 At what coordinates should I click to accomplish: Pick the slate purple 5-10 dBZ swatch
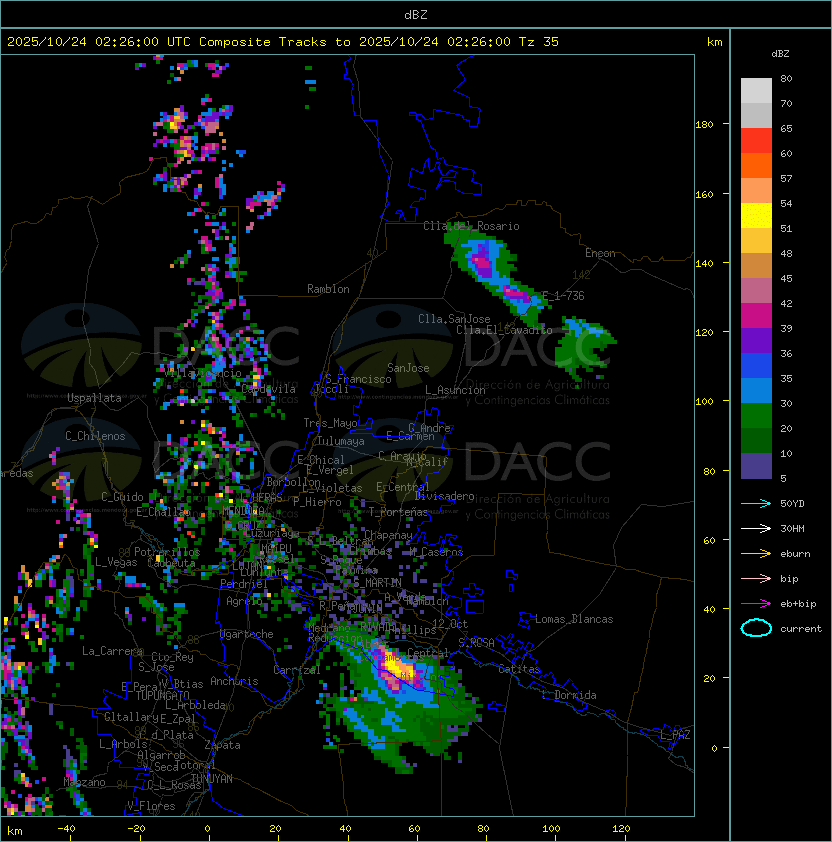tap(756, 466)
